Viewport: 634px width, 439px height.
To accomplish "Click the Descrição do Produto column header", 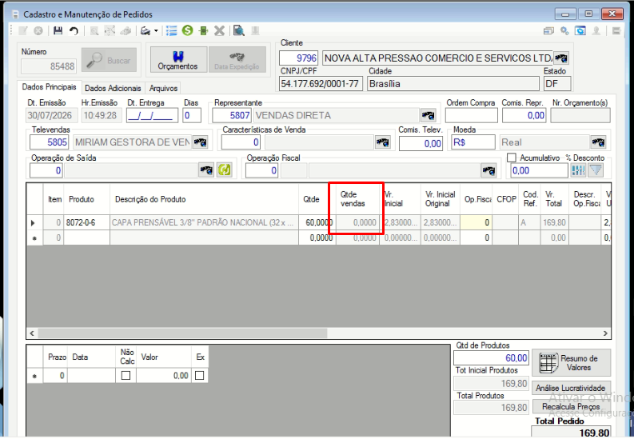I will tap(204, 199).
